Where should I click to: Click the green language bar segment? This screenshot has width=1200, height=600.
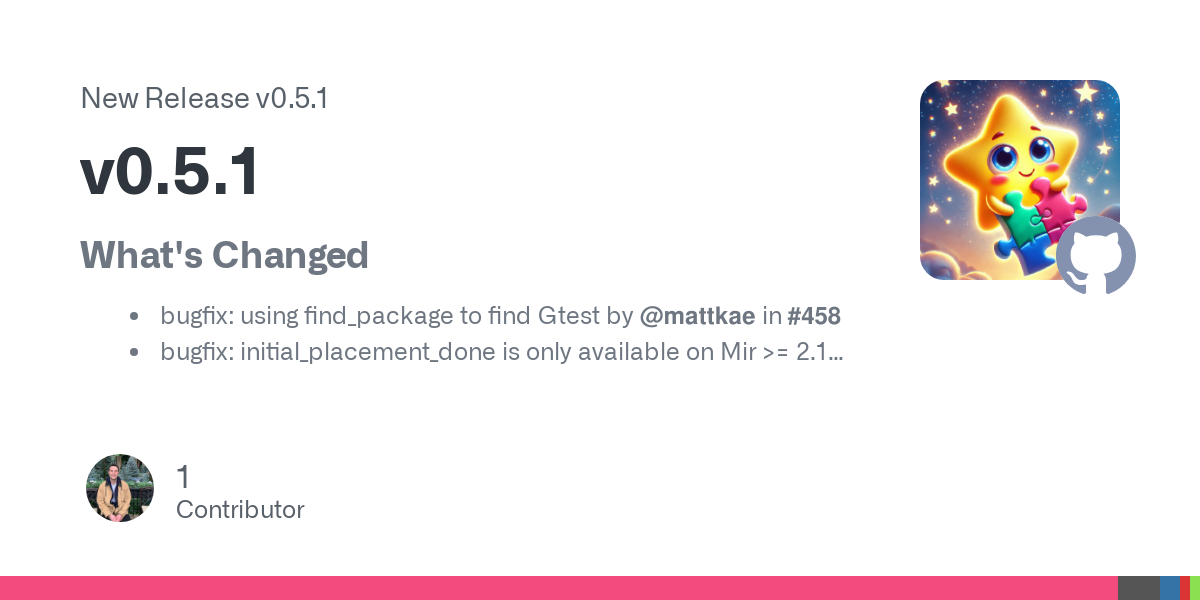pyautogui.click(x=1195, y=588)
